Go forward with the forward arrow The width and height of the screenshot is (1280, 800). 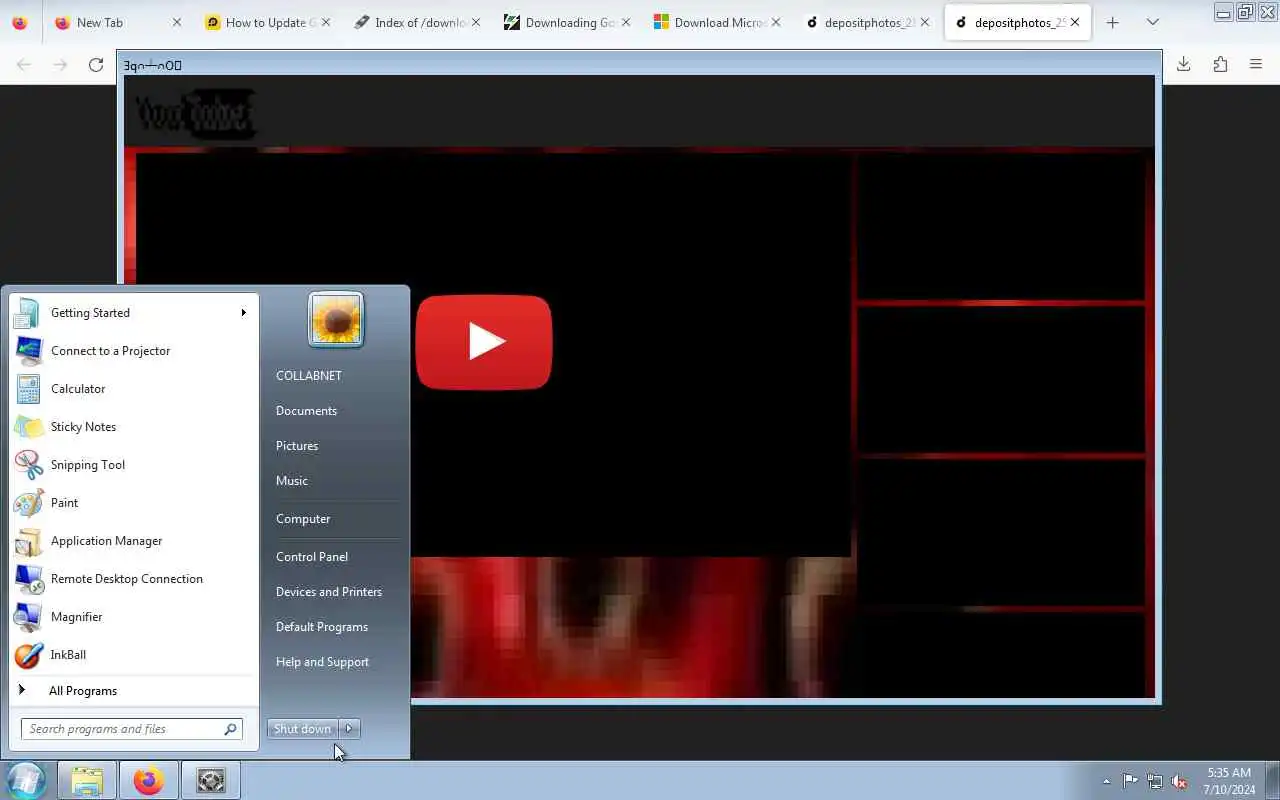pyautogui.click(x=60, y=65)
